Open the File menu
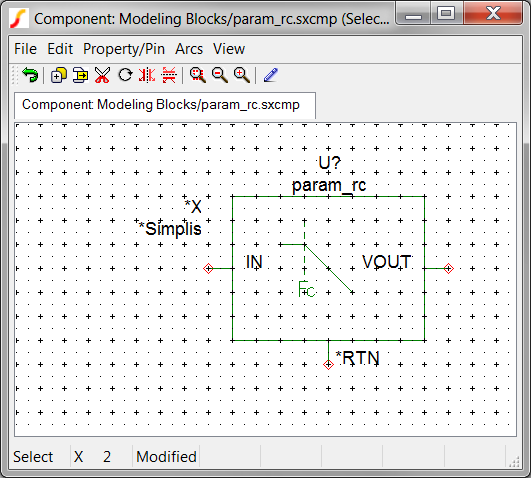 tap(25, 49)
